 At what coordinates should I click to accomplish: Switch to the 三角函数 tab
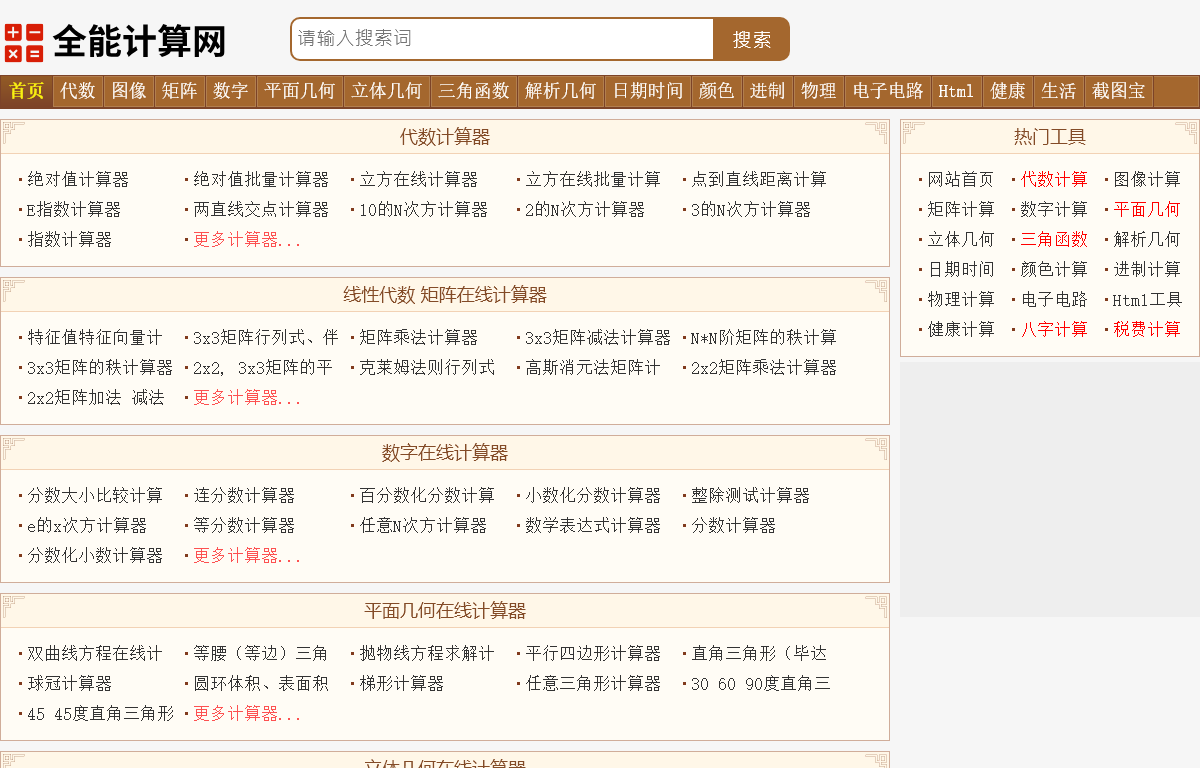coord(471,91)
